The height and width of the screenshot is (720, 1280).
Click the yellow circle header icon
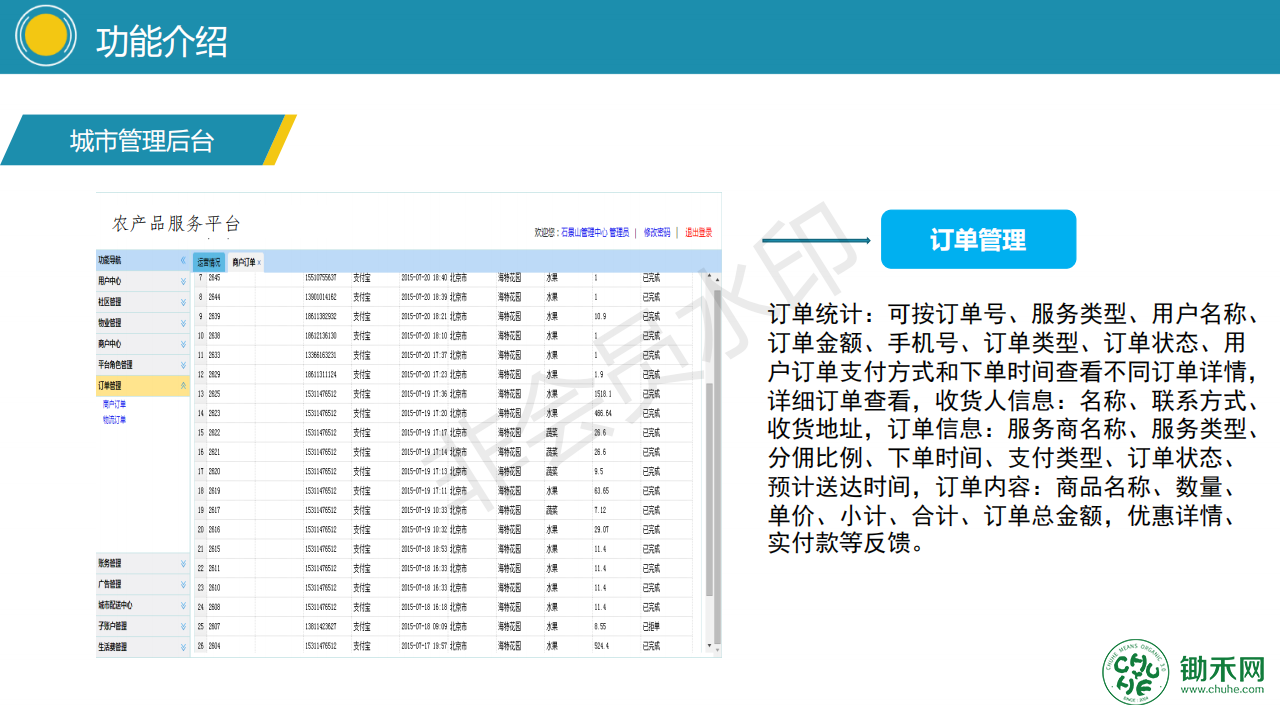click(46, 36)
